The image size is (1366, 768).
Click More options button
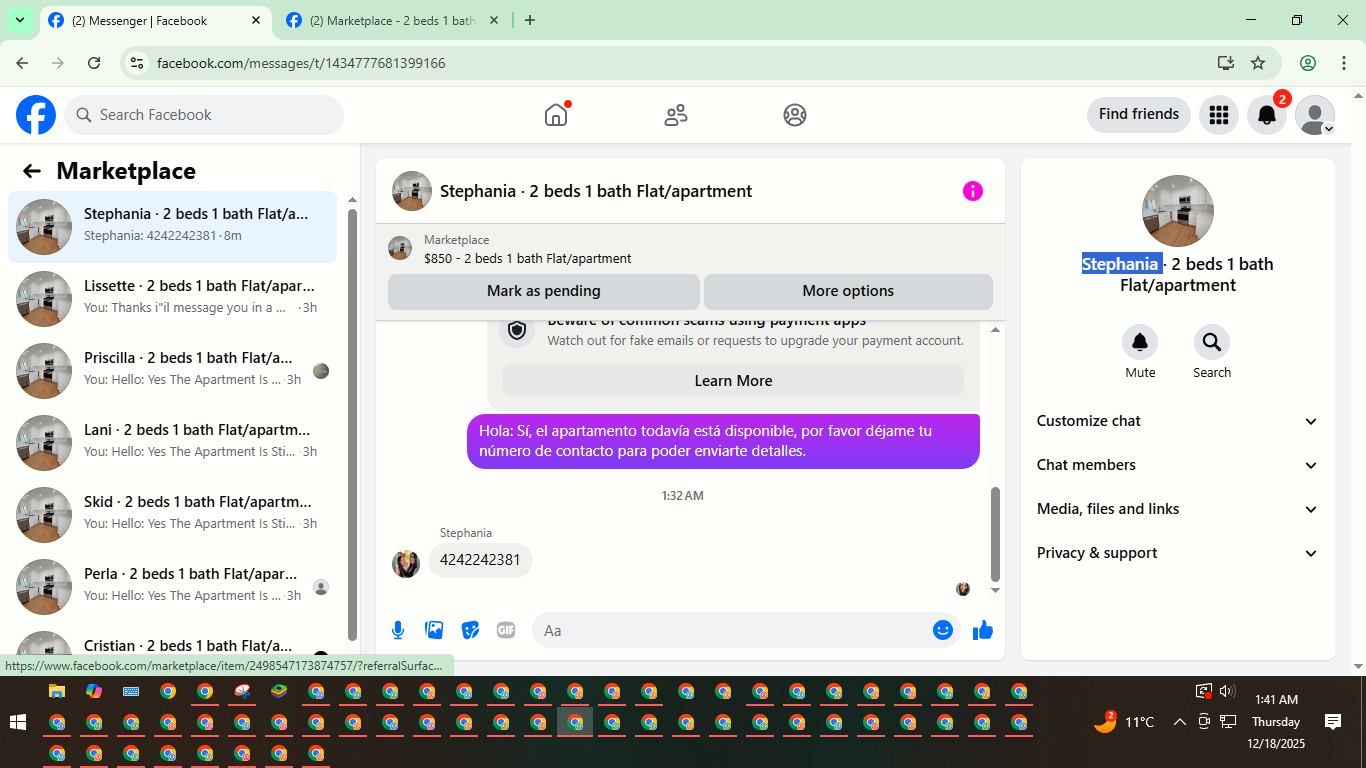tap(848, 291)
